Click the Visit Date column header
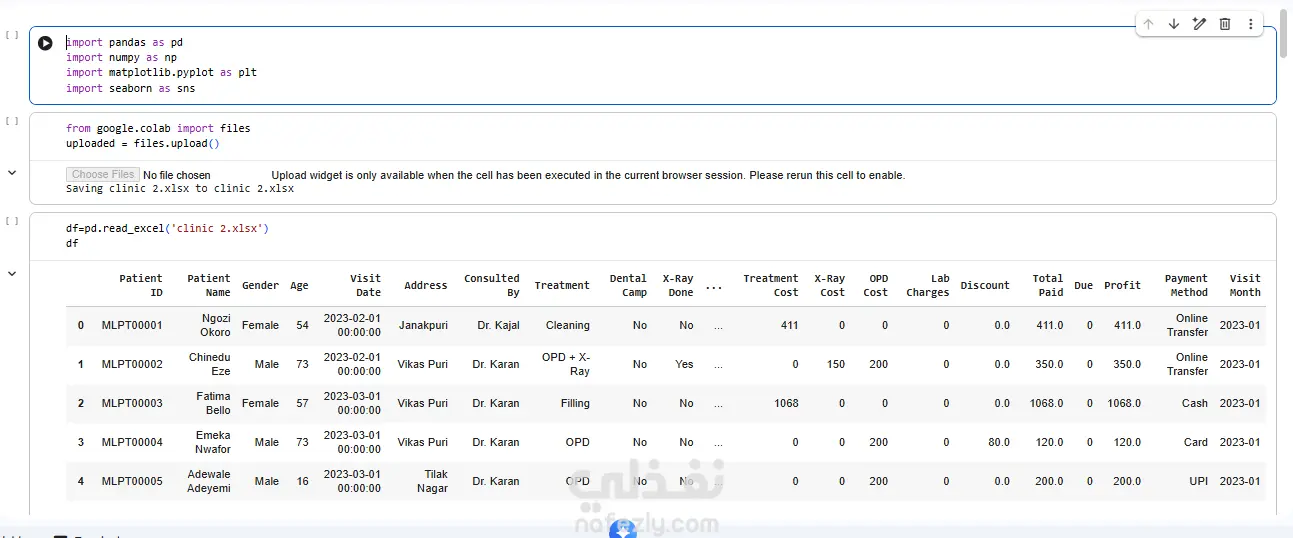 pos(365,285)
